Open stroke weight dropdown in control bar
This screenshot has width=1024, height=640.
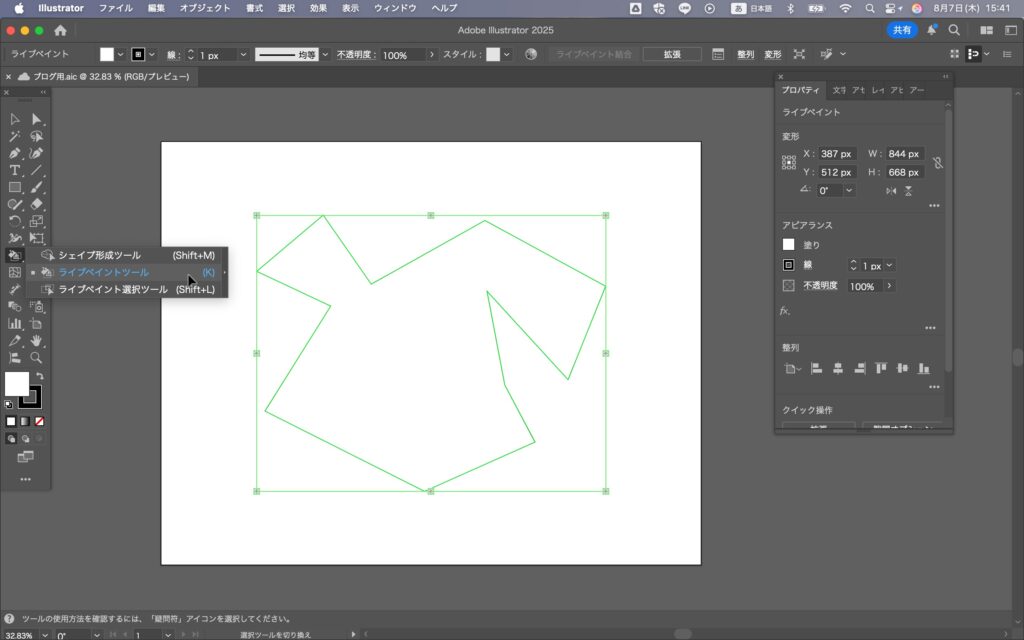tap(243, 55)
